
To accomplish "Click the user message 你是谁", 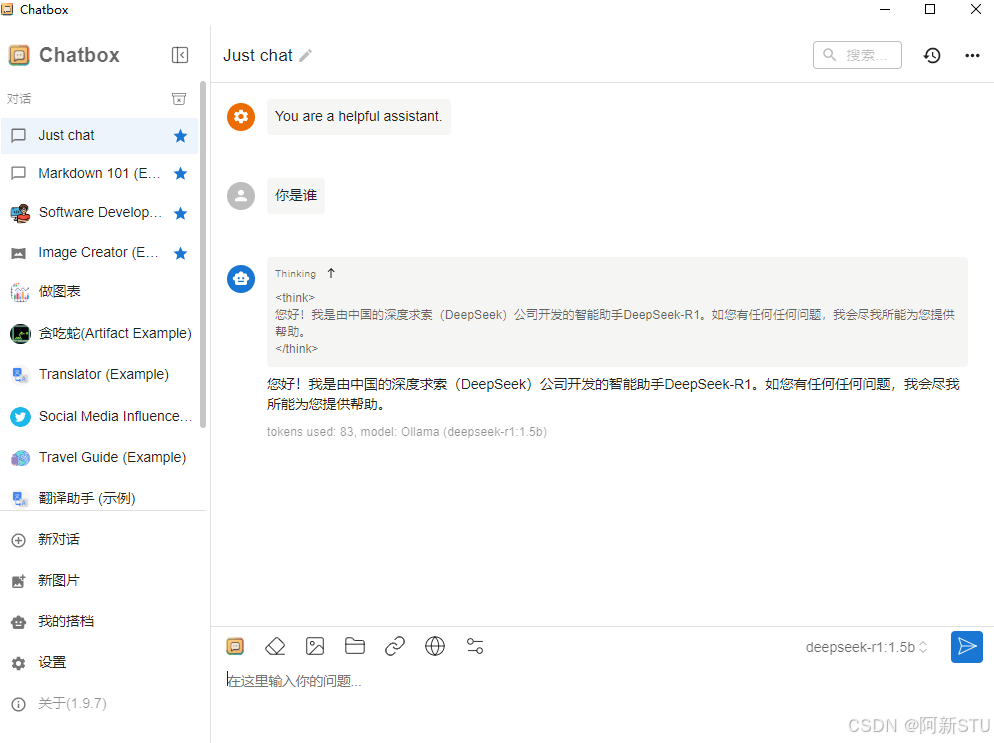I will 296,196.
